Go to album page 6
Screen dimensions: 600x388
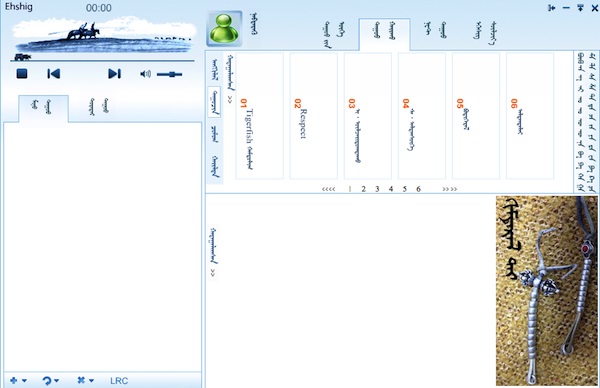[x=418, y=189]
